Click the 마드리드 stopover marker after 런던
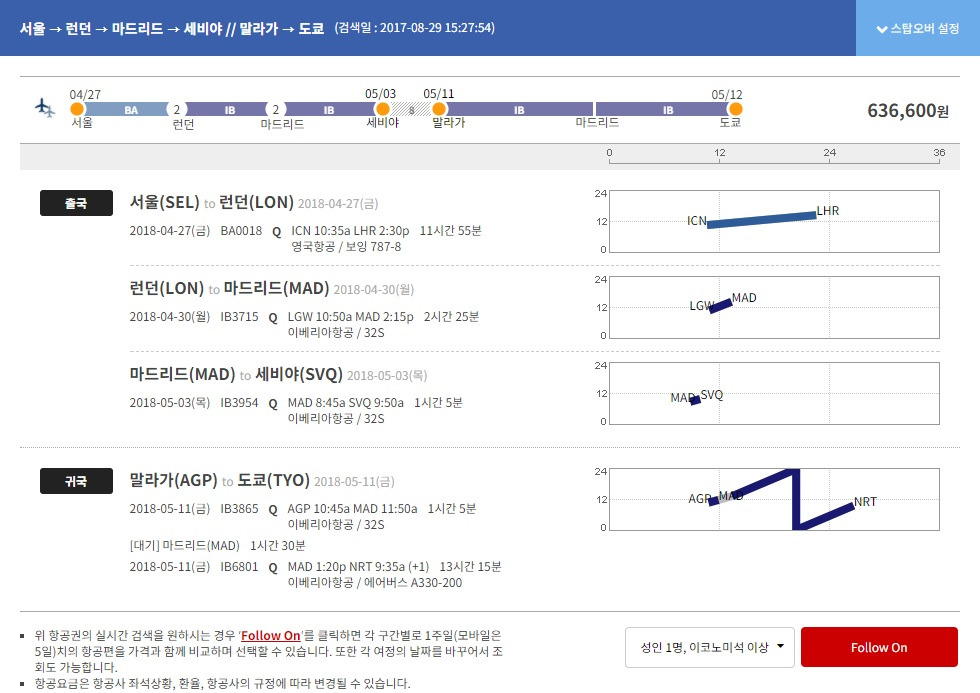The image size is (980, 693). [275, 109]
